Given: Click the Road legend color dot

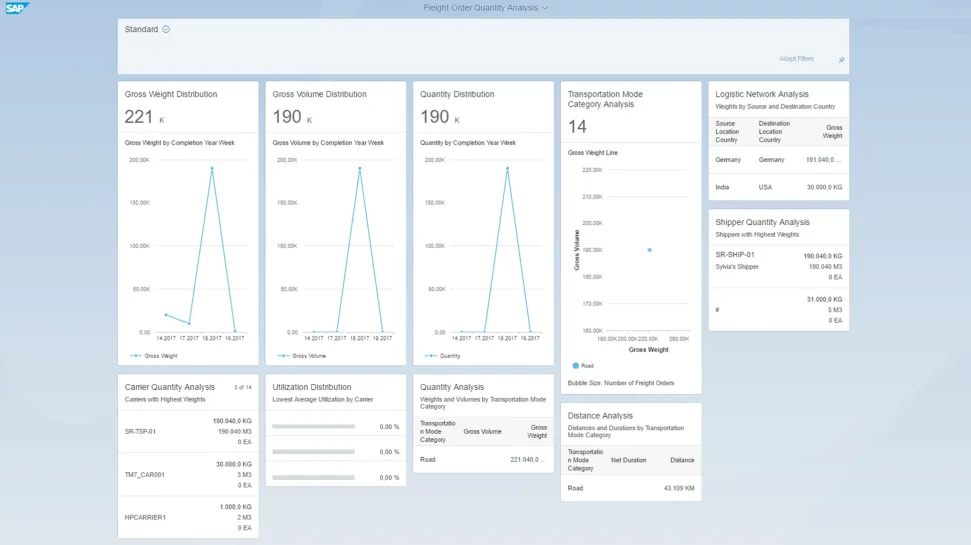Looking at the screenshot, I should pos(575,366).
